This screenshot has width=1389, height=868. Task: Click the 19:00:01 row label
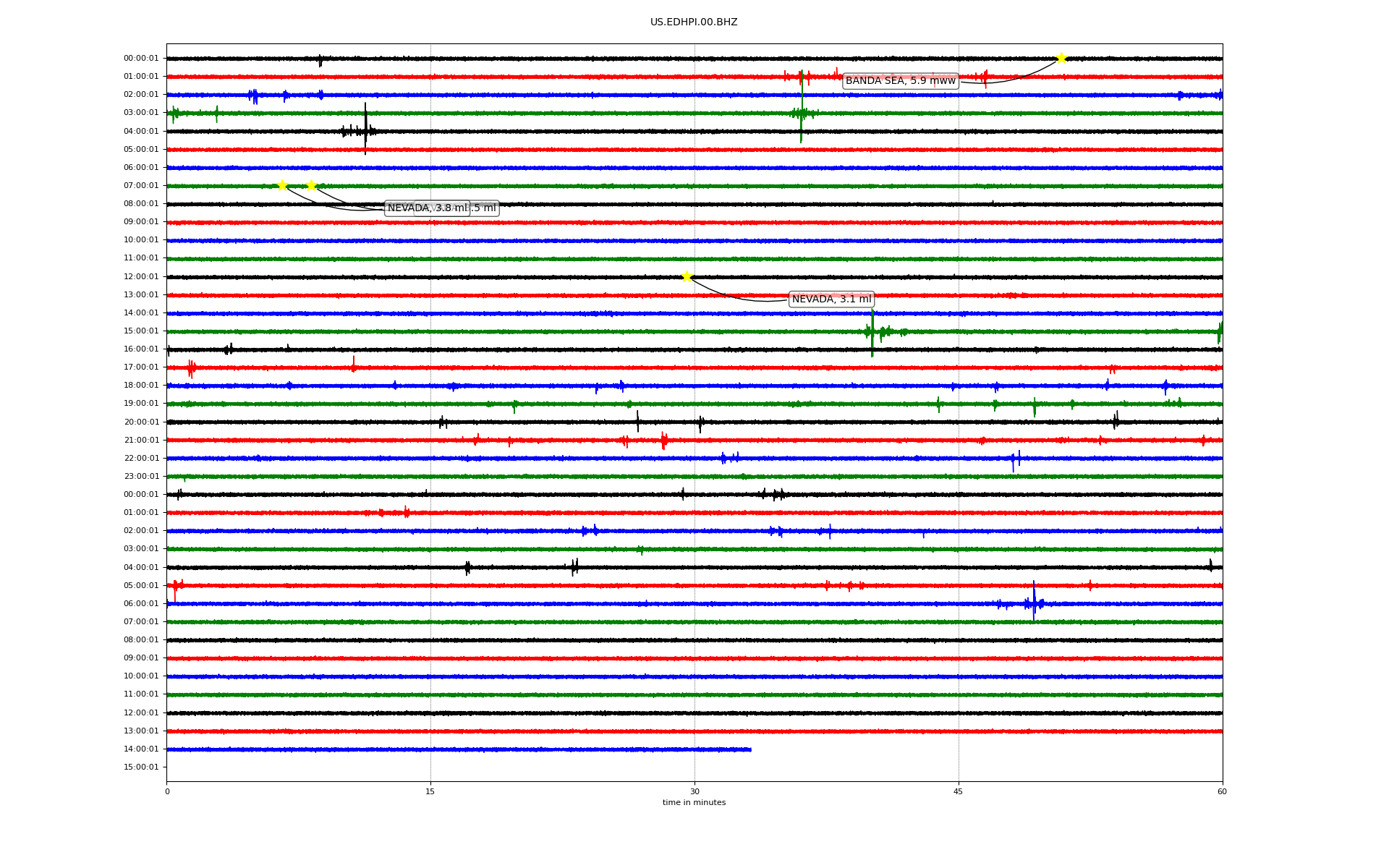141,404
